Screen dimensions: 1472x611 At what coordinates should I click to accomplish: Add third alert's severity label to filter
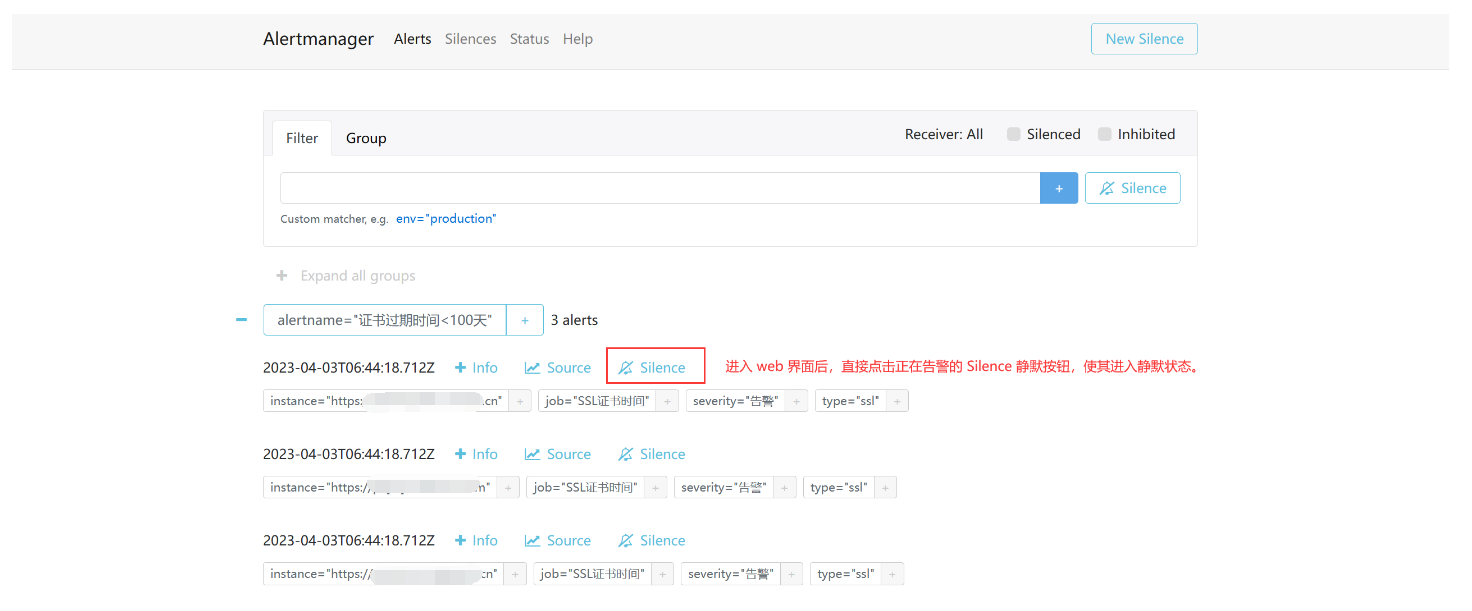(792, 574)
